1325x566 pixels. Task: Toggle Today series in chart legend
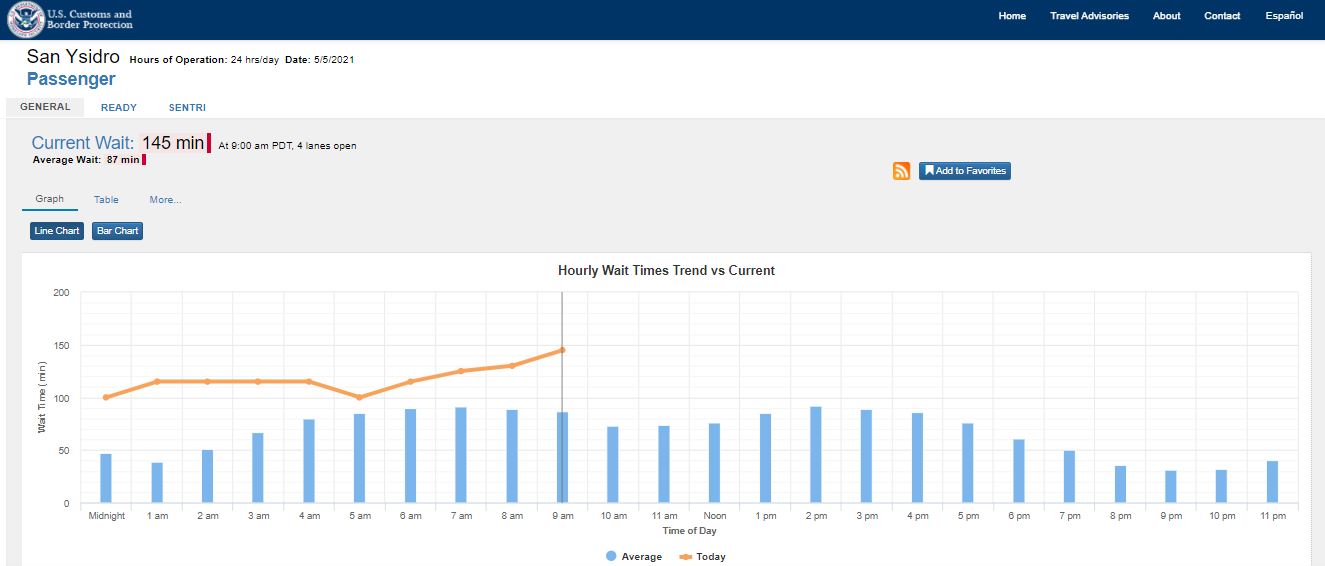pos(702,557)
